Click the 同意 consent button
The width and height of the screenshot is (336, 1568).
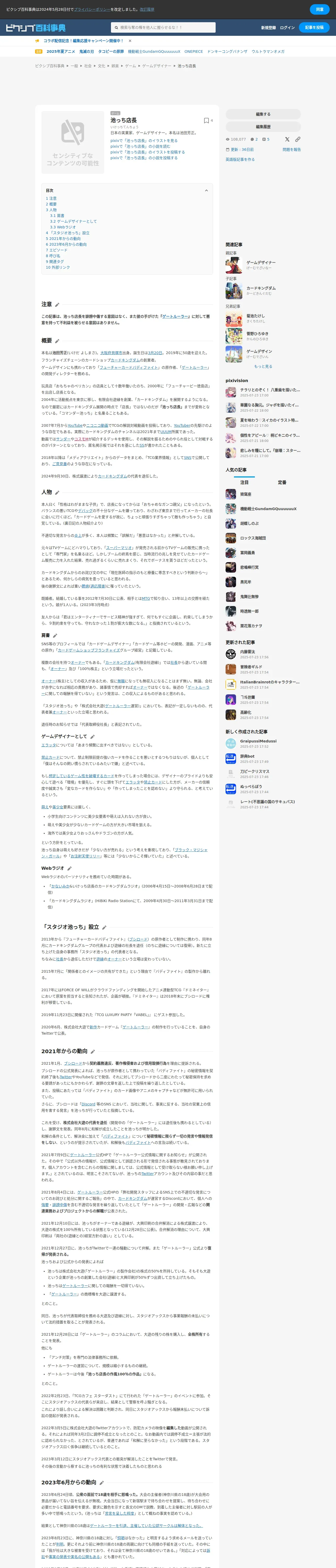(320, 10)
